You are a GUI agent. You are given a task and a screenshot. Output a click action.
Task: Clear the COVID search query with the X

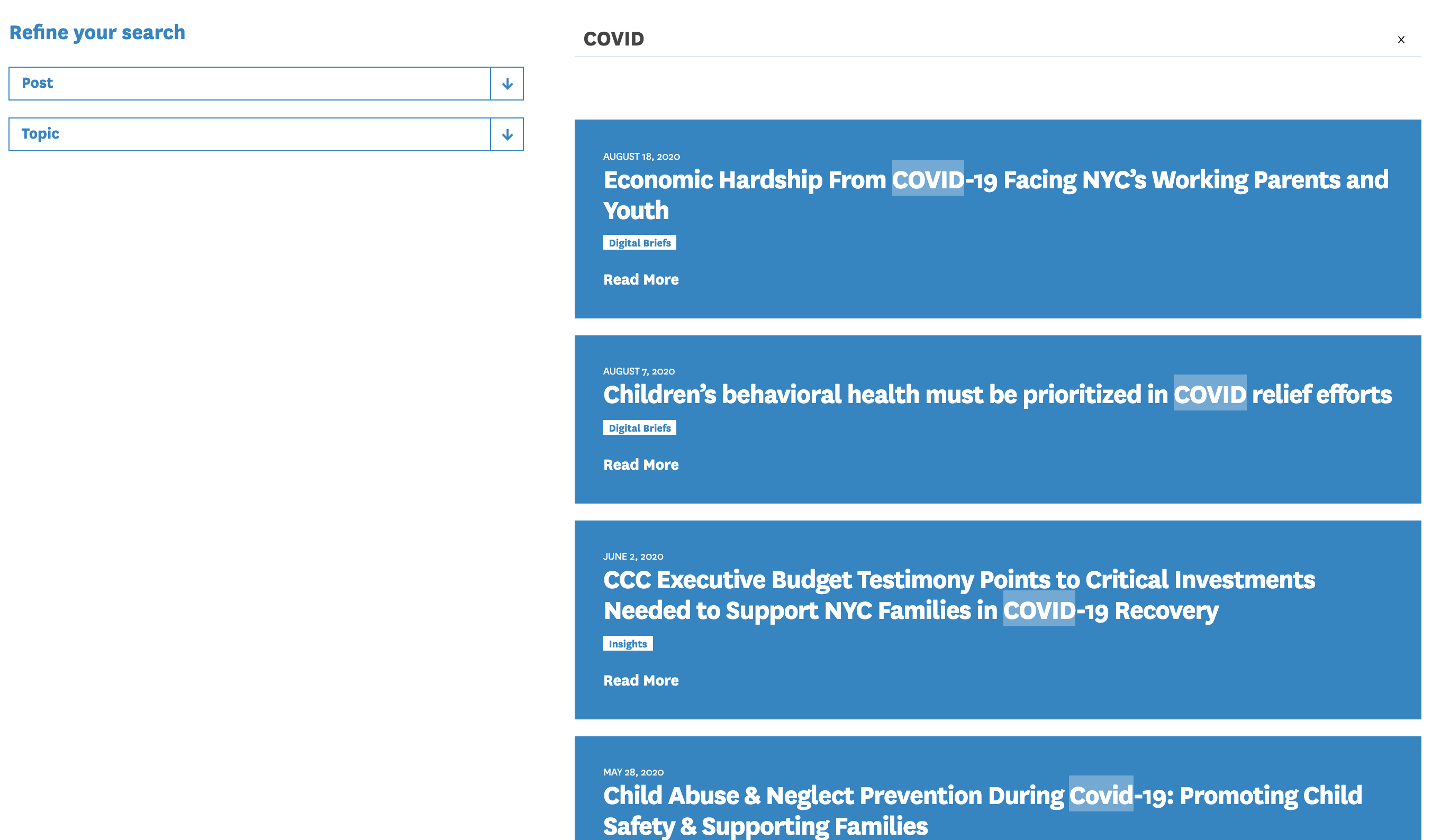click(1402, 39)
